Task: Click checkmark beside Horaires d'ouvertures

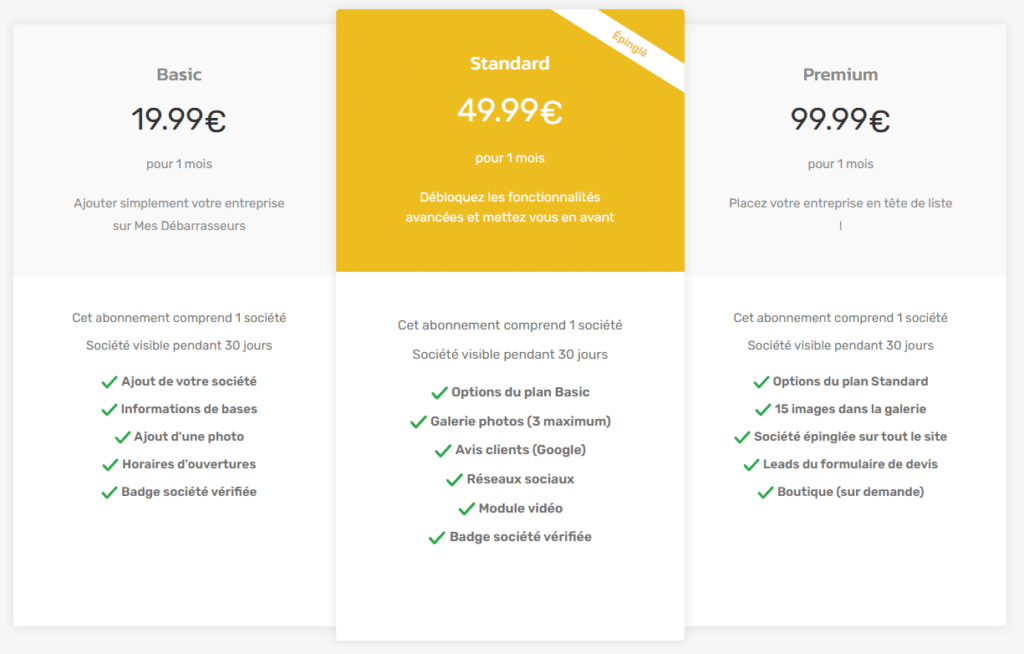Action: click(109, 465)
